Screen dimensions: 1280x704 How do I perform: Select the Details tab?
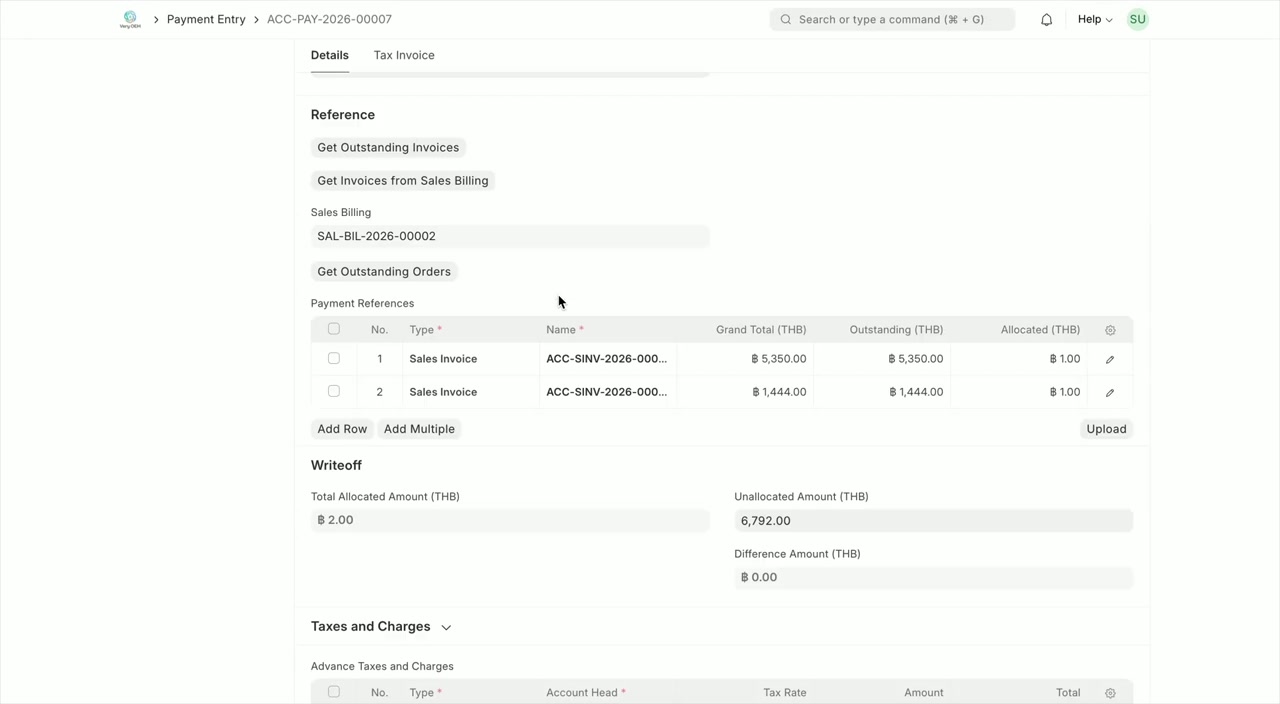(x=329, y=55)
